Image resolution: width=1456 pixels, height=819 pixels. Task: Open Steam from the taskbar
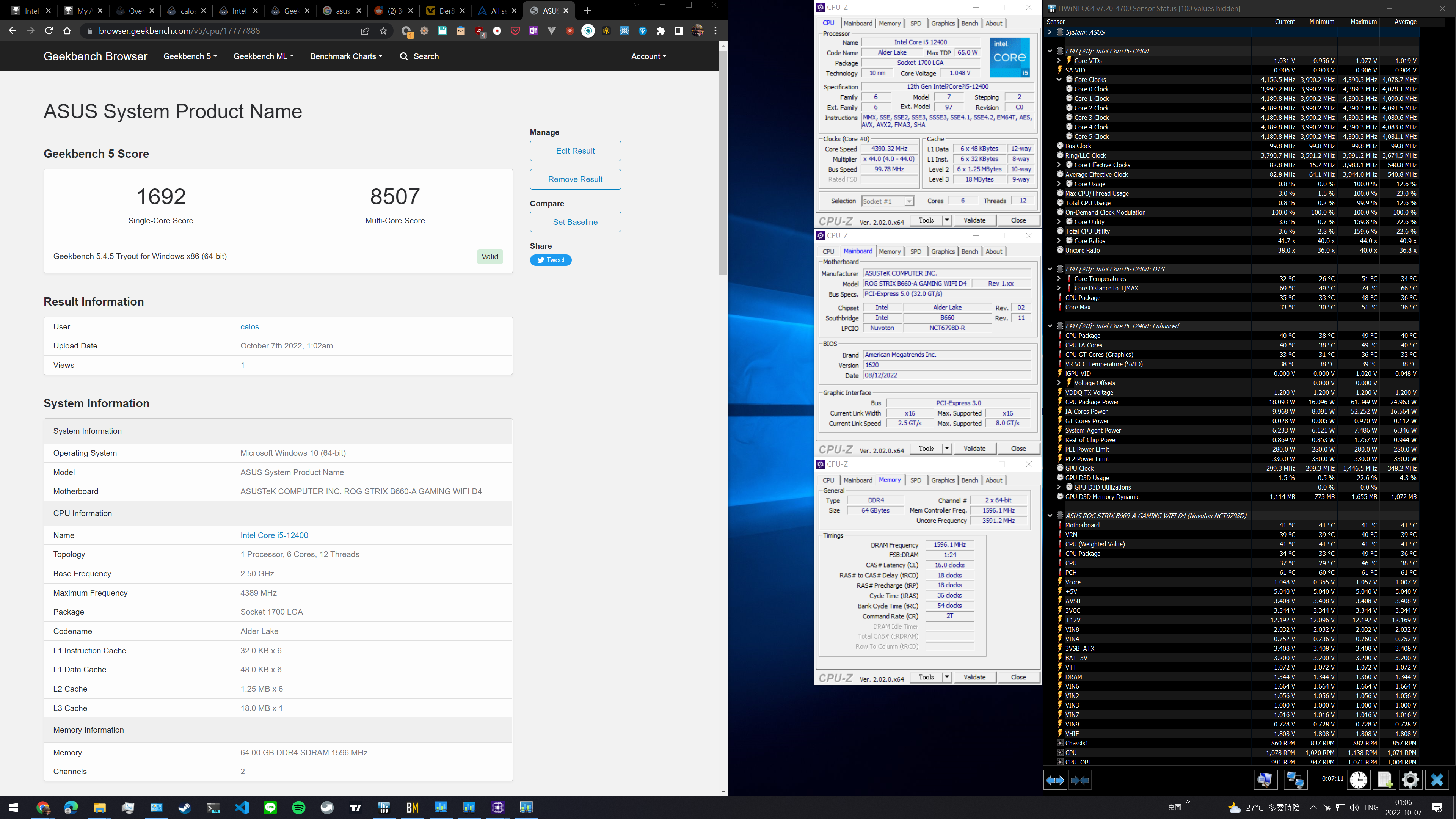tap(185, 807)
